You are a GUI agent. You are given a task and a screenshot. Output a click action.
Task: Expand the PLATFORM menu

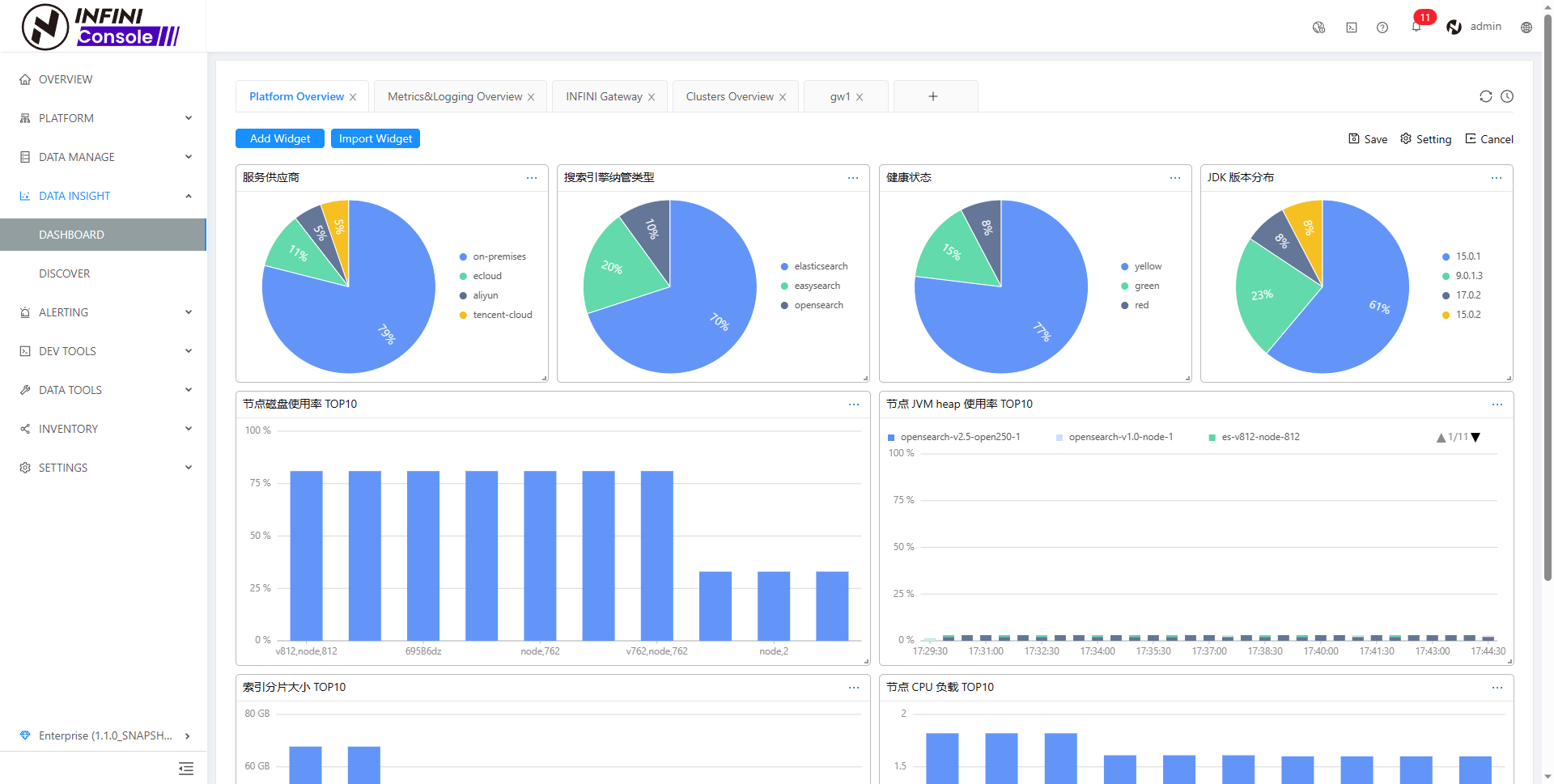coord(104,118)
